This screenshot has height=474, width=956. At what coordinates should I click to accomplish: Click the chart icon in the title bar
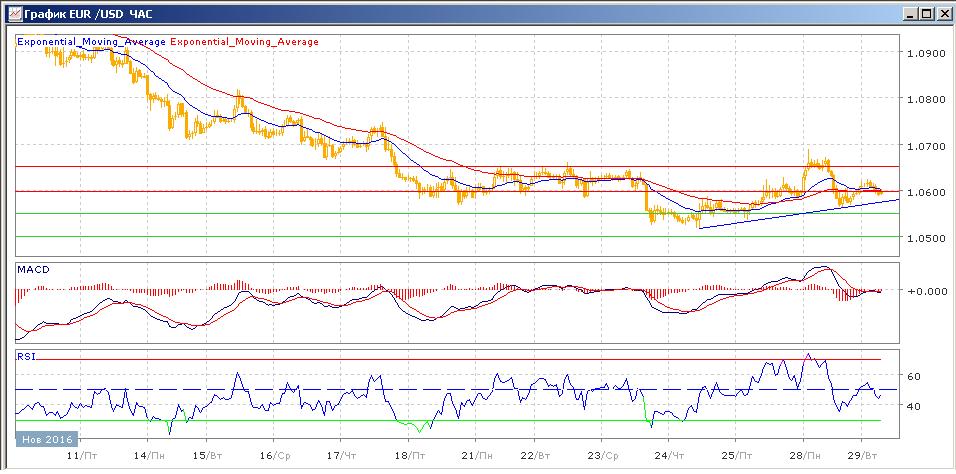(11, 14)
